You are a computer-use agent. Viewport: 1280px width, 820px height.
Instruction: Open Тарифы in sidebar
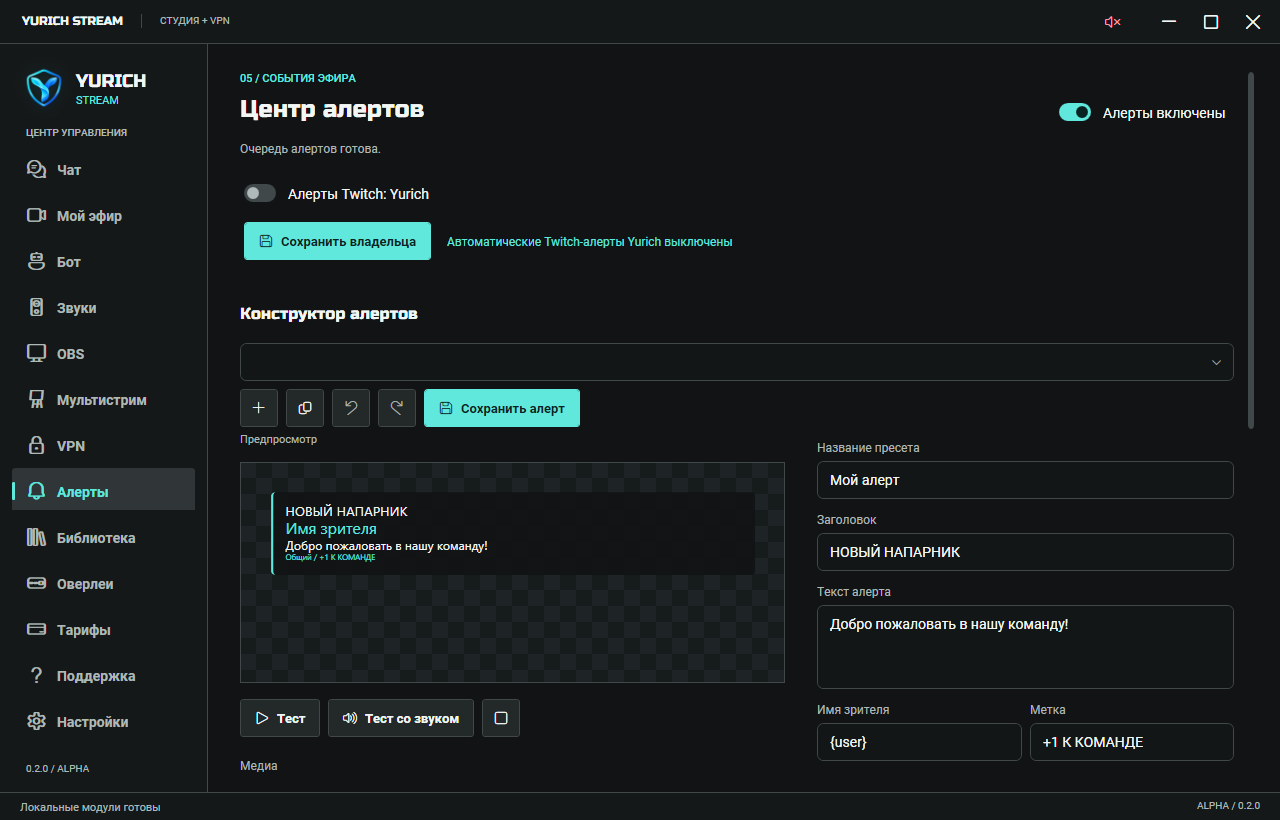tap(103, 630)
